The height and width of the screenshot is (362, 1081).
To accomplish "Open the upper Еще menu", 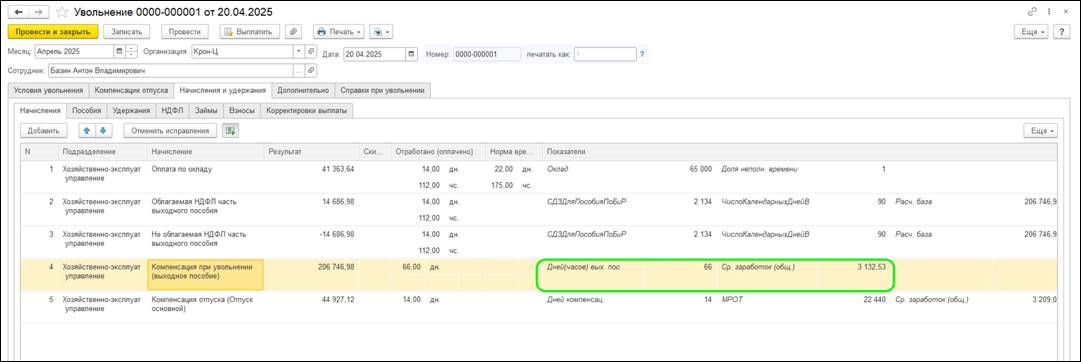I will [1031, 32].
